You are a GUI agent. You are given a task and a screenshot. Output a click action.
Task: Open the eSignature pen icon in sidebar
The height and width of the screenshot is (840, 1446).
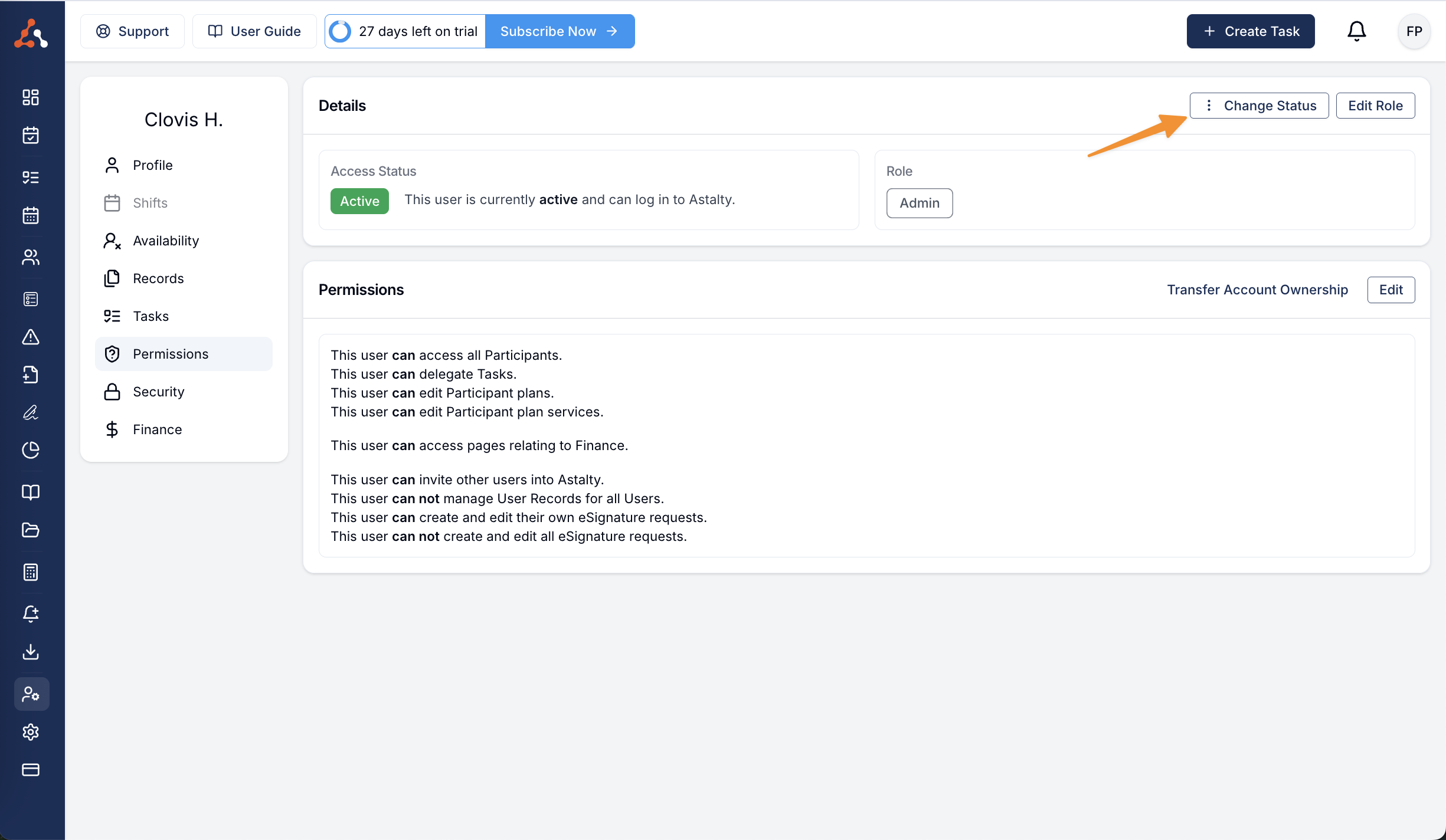coord(31,412)
